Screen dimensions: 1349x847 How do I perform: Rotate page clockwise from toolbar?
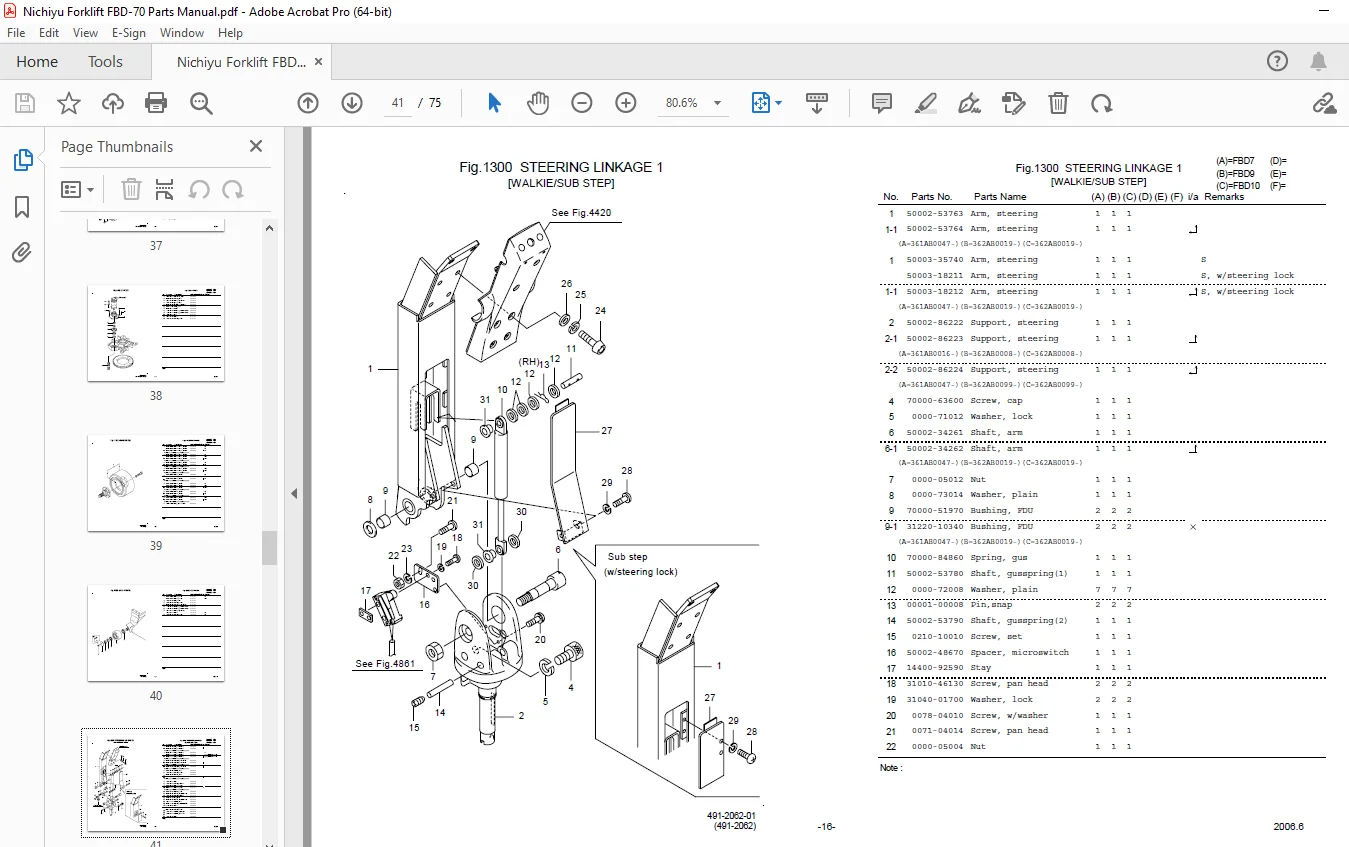(1101, 103)
